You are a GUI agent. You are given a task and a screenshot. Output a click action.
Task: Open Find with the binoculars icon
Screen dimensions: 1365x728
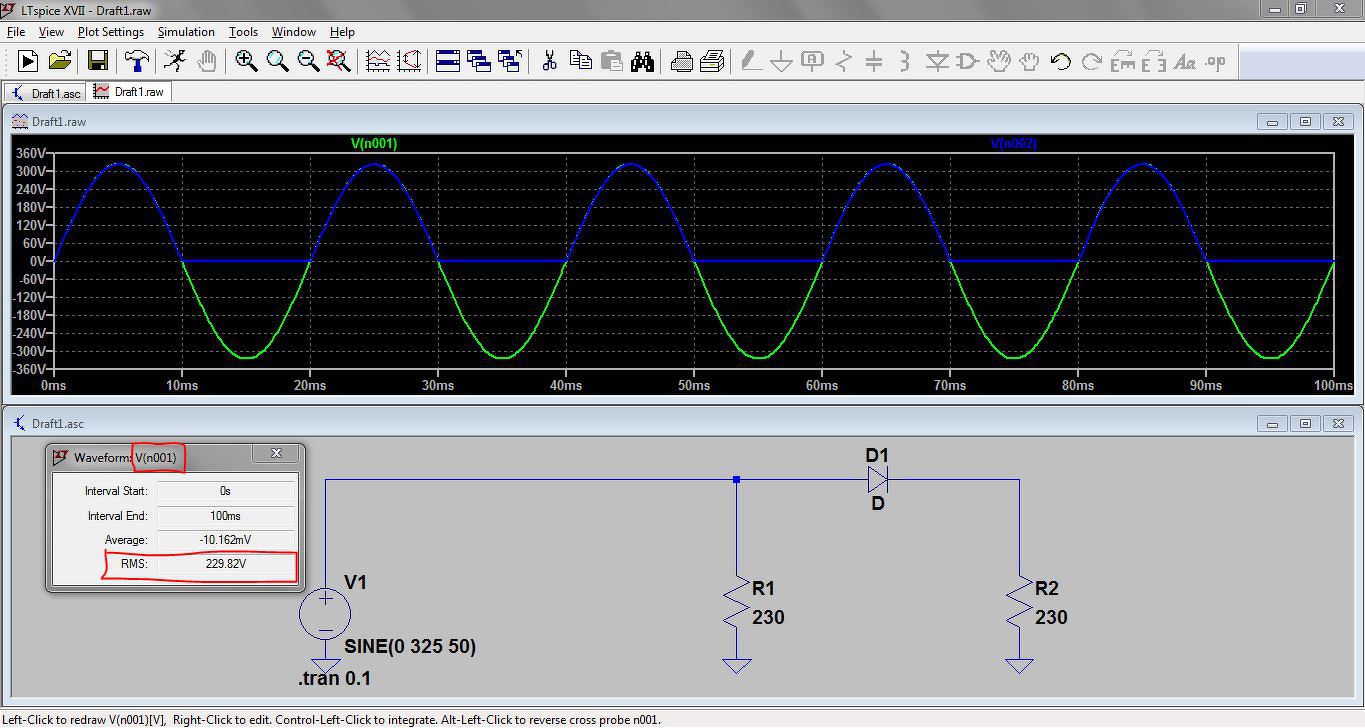(x=642, y=62)
